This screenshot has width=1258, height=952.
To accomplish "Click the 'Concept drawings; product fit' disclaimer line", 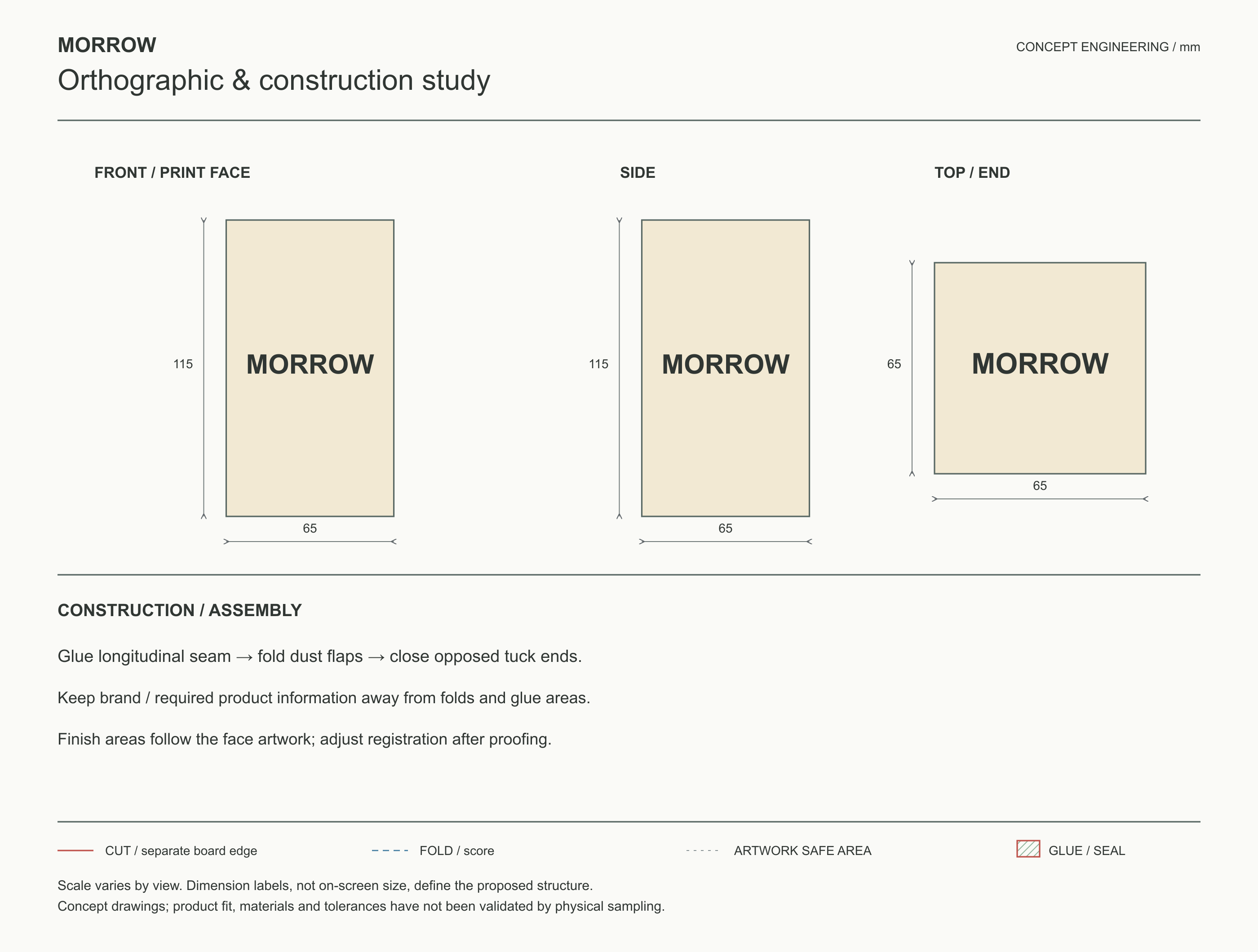I will [361, 907].
